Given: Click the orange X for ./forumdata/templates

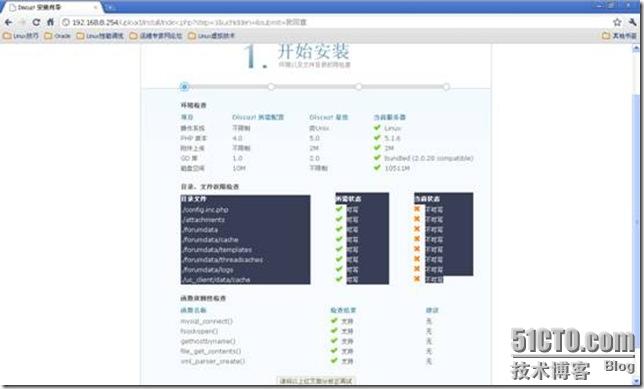Looking at the screenshot, I should coord(417,249).
